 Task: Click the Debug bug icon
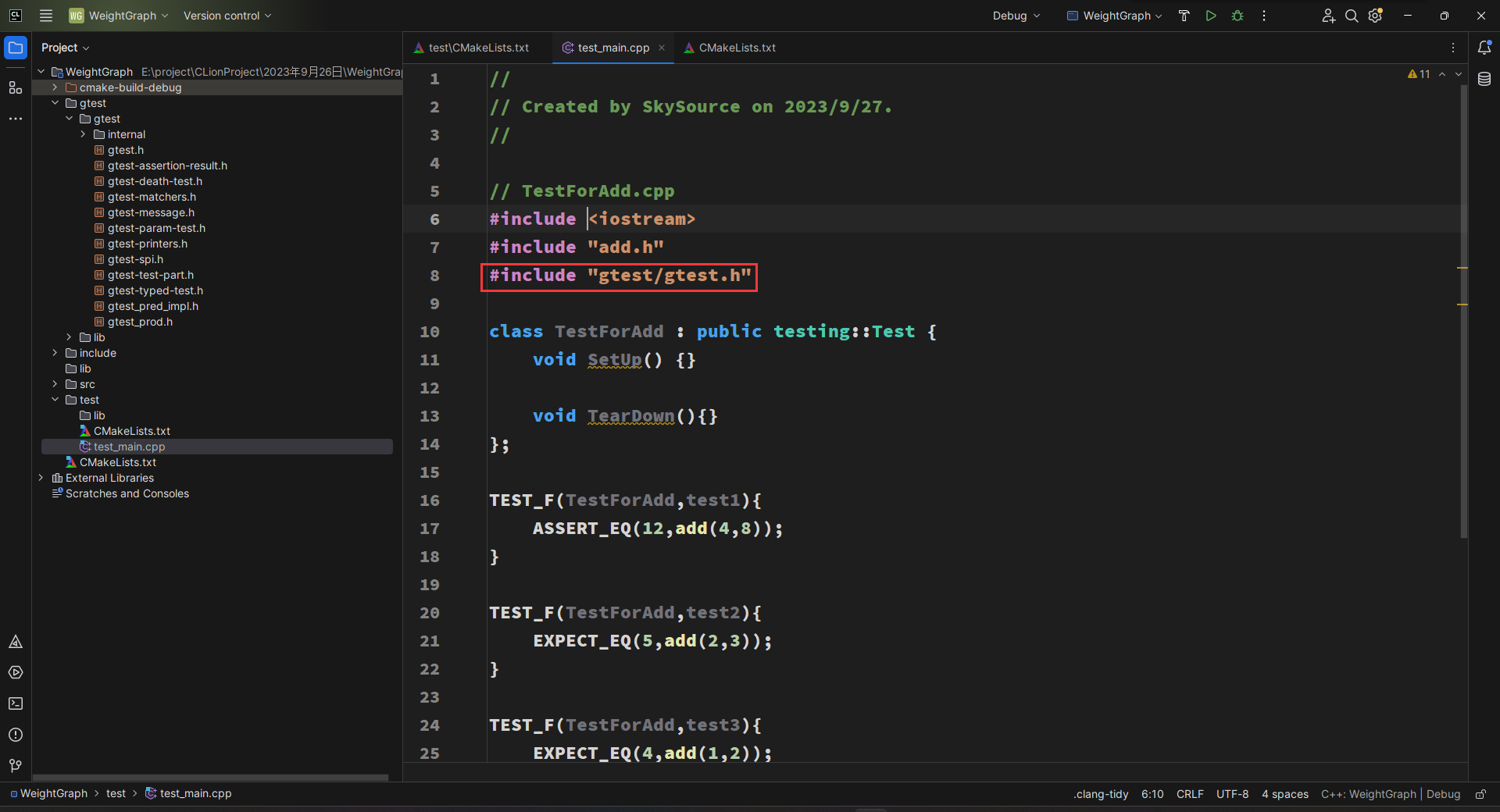(x=1237, y=16)
